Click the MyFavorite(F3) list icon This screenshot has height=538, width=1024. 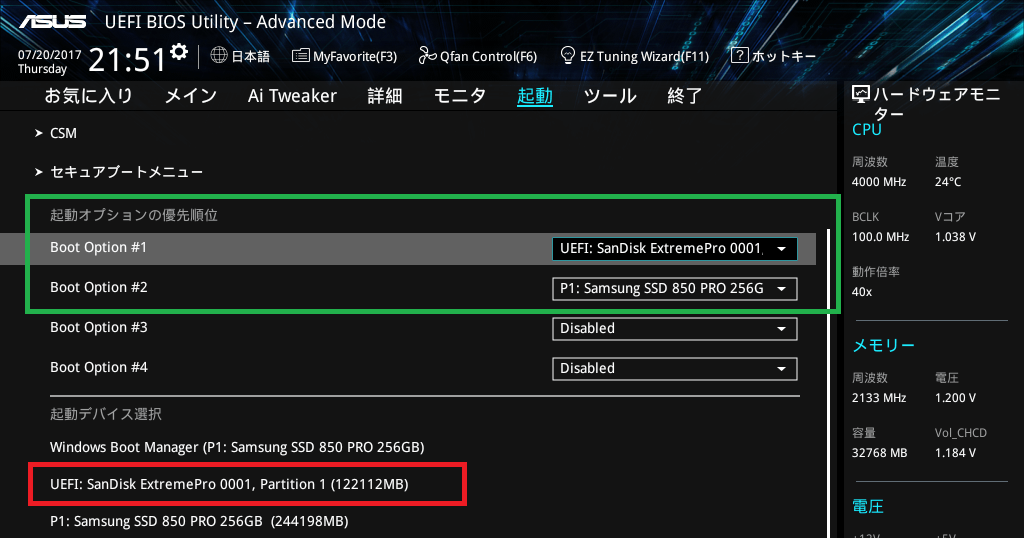click(300, 56)
